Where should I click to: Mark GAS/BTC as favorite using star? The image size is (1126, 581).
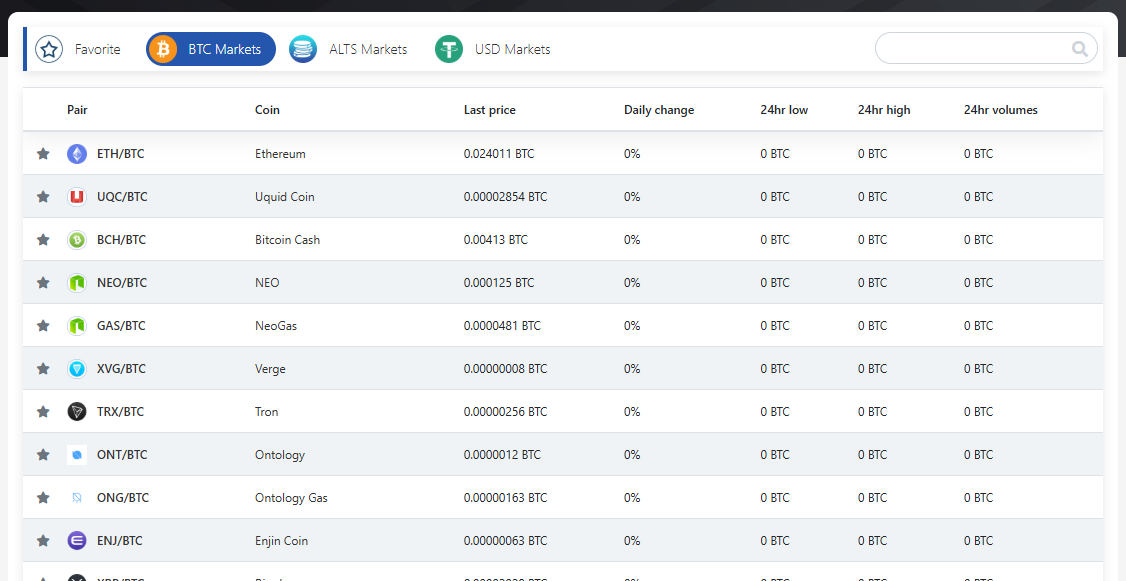(43, 326)
